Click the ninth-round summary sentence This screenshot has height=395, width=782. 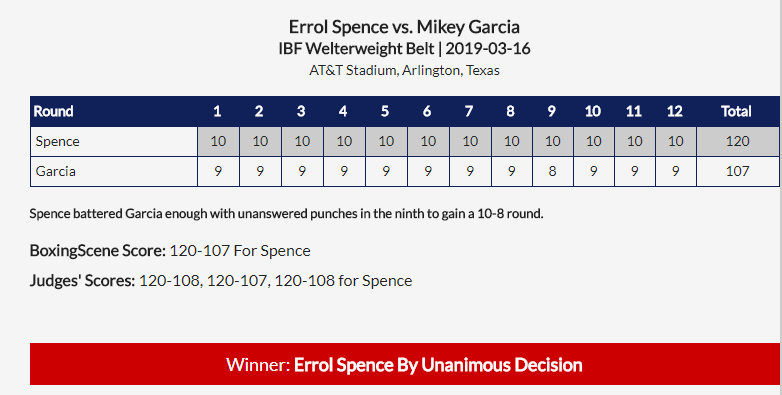pos(286,214)
